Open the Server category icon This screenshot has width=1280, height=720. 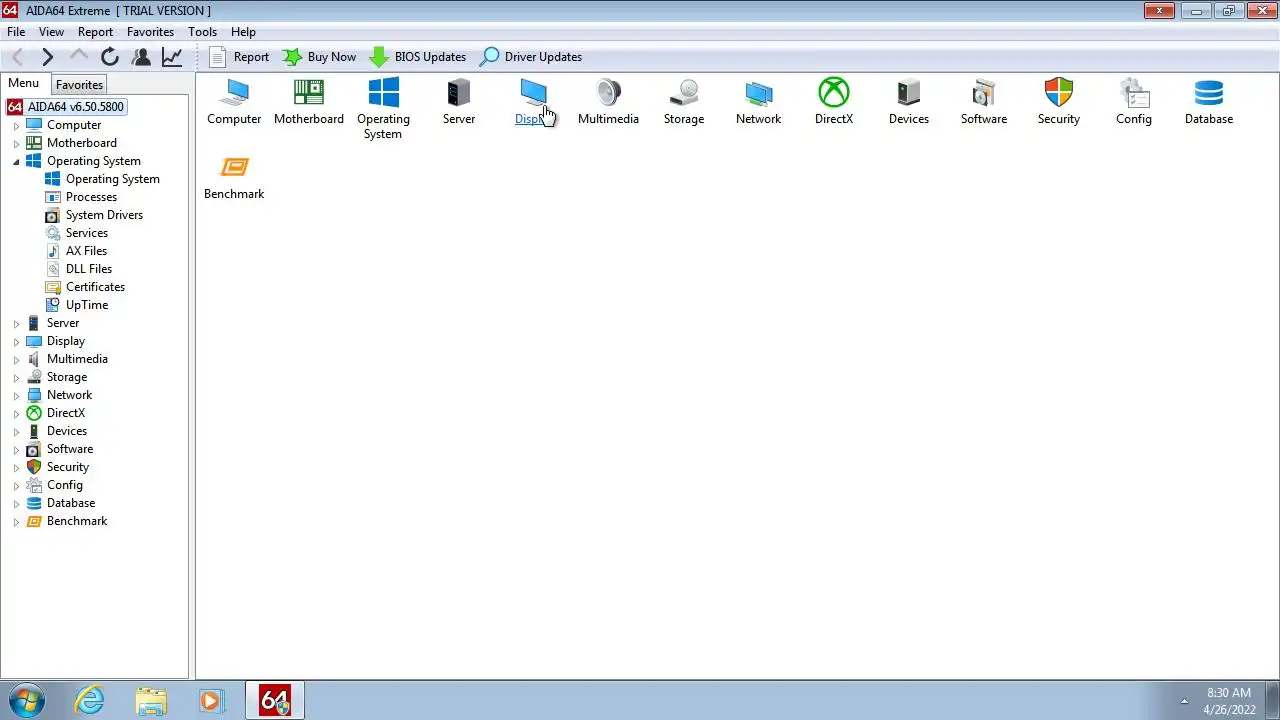459,102
